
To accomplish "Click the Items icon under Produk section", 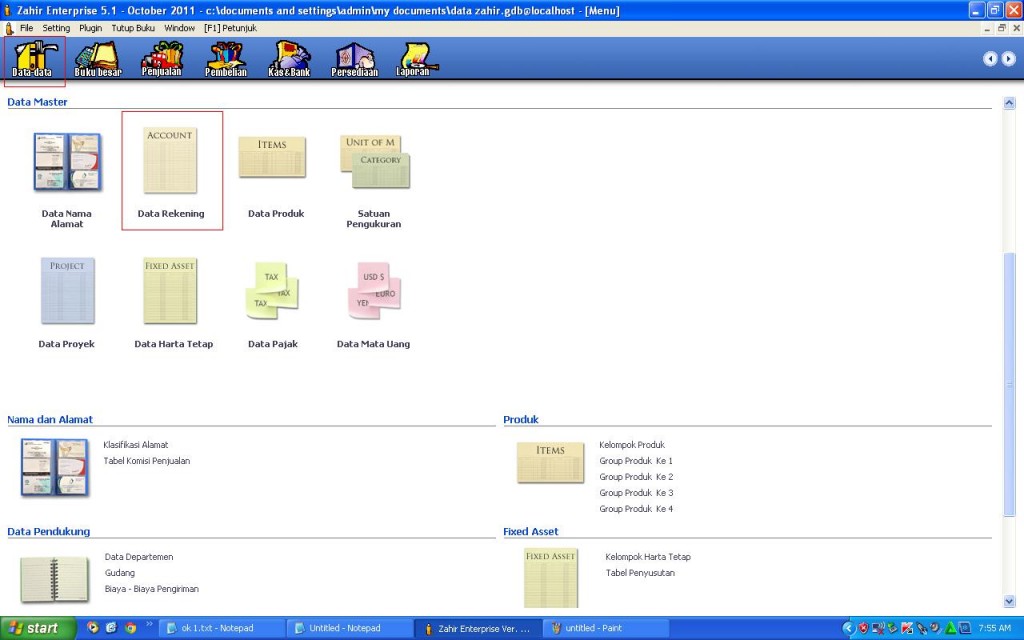I will point(551,462).
